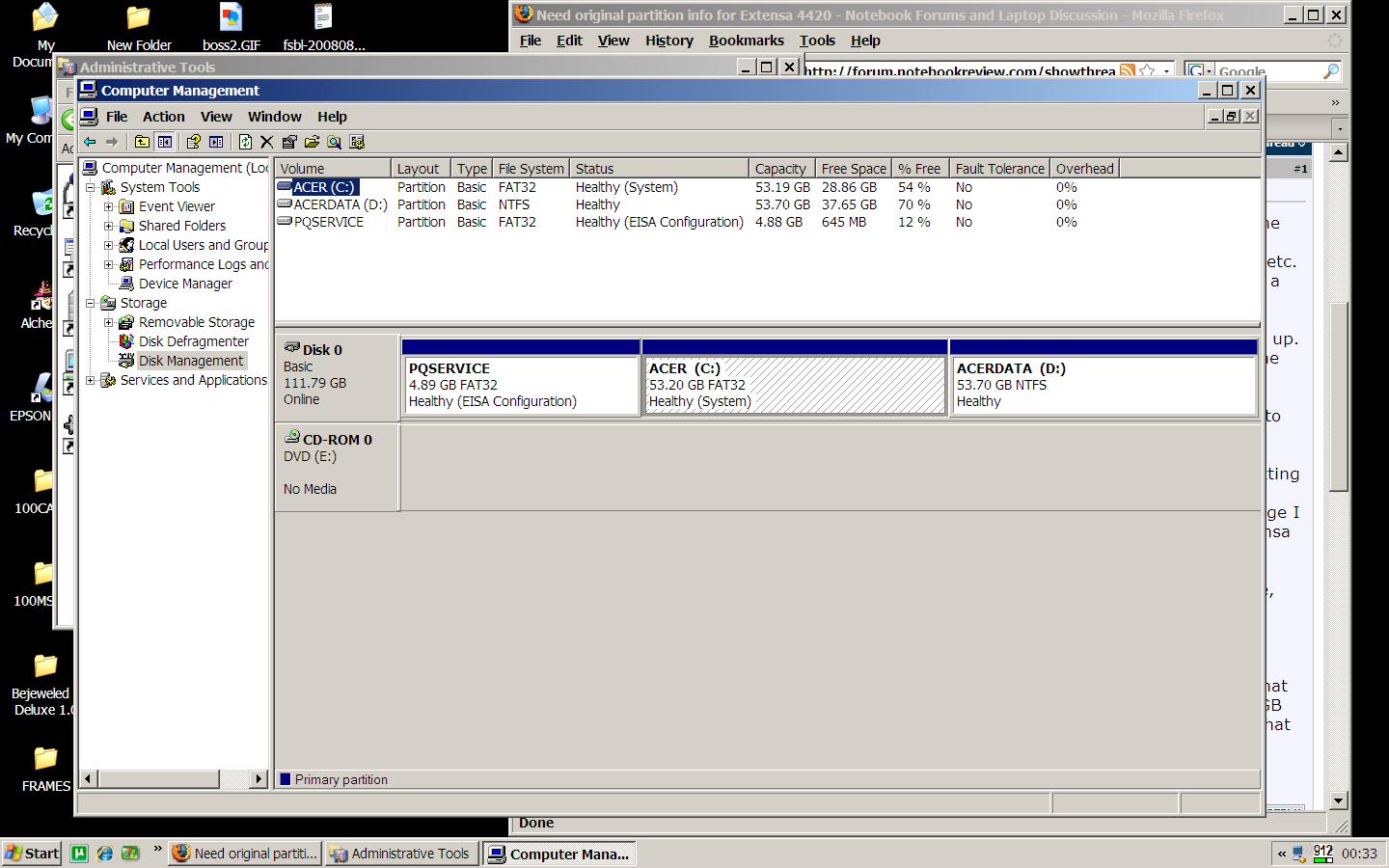
Task: Click the Open folder toolbar icon
Action: click(x=312, y=142)
